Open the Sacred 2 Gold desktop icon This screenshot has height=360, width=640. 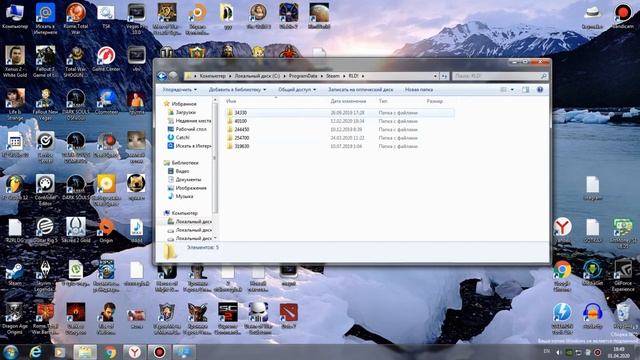(76, 230)
